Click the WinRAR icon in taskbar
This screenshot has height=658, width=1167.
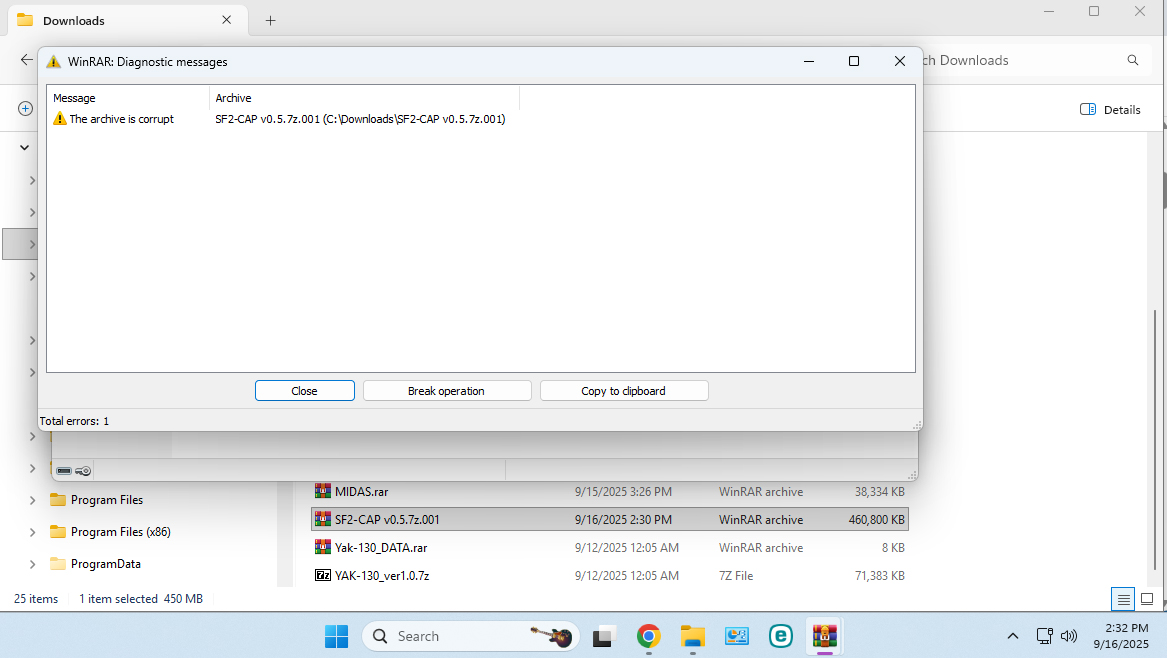tap(824, 636)
